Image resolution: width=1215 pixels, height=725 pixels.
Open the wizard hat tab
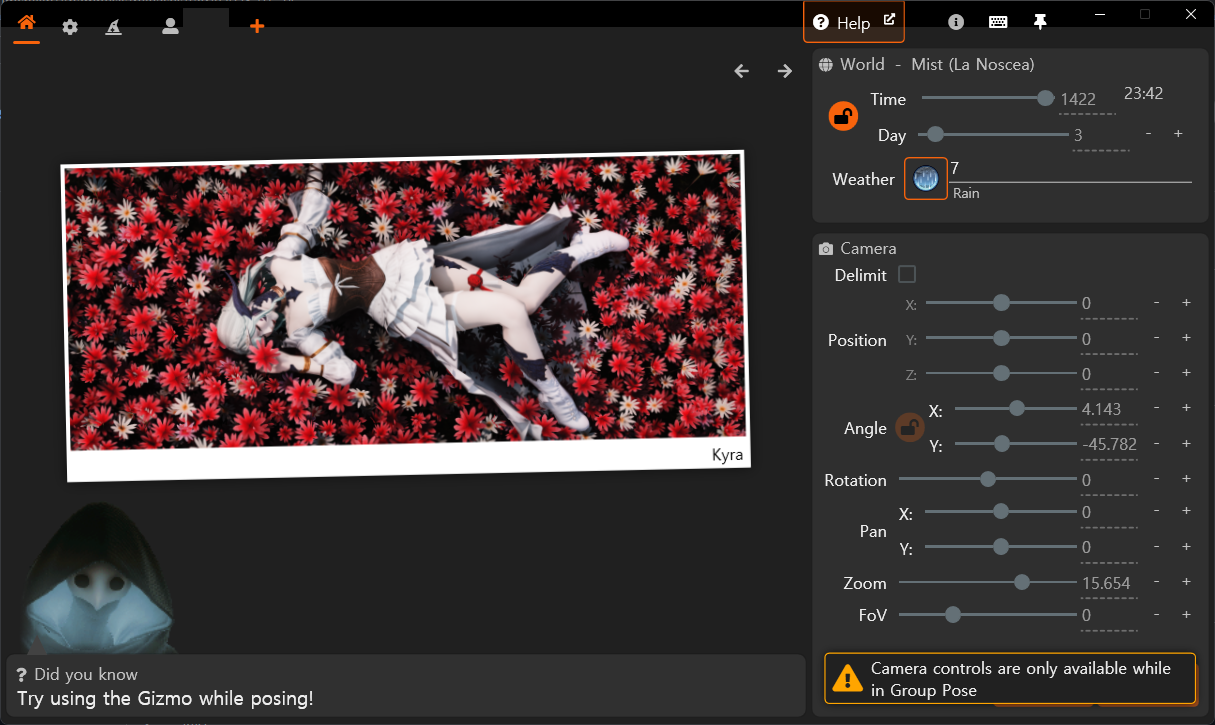[x=114, y=27]
